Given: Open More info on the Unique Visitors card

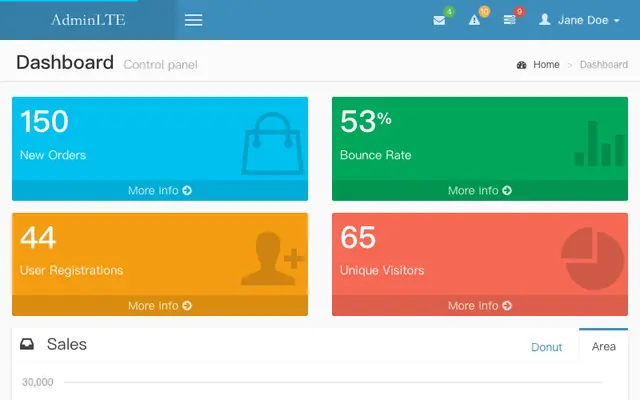Looking at the screenshot, I should pyautogui.click(x=480, y=305).
